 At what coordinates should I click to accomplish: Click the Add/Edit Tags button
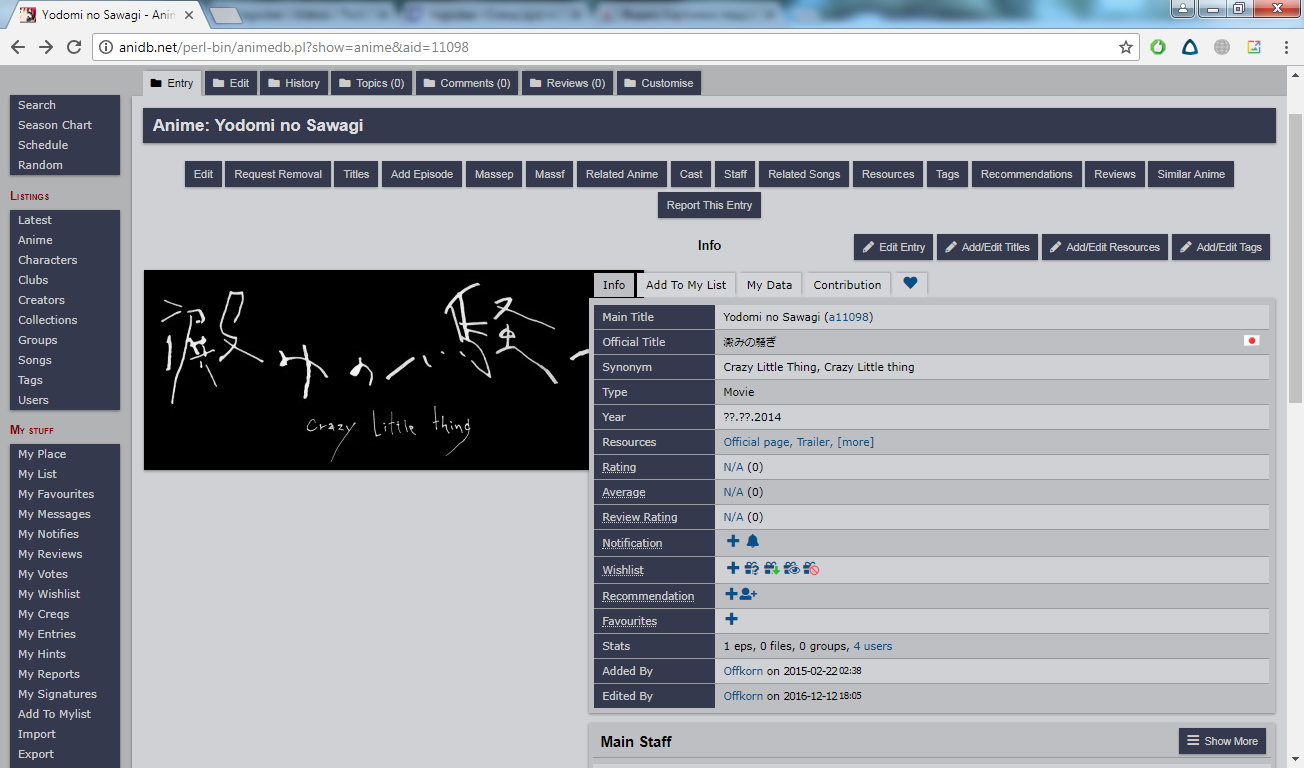pos(1220,247)
